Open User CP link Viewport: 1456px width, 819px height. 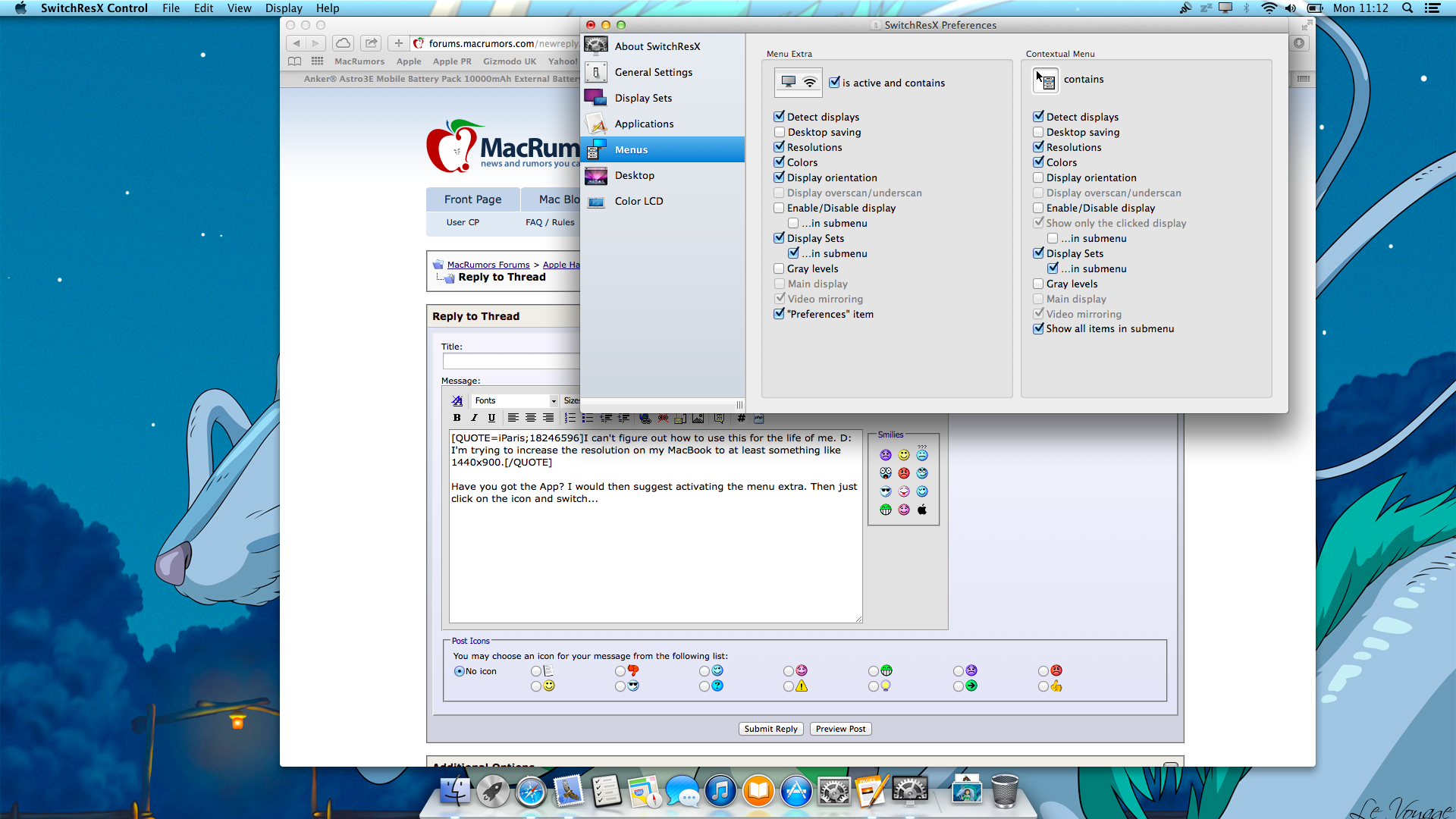coord(463,222)
